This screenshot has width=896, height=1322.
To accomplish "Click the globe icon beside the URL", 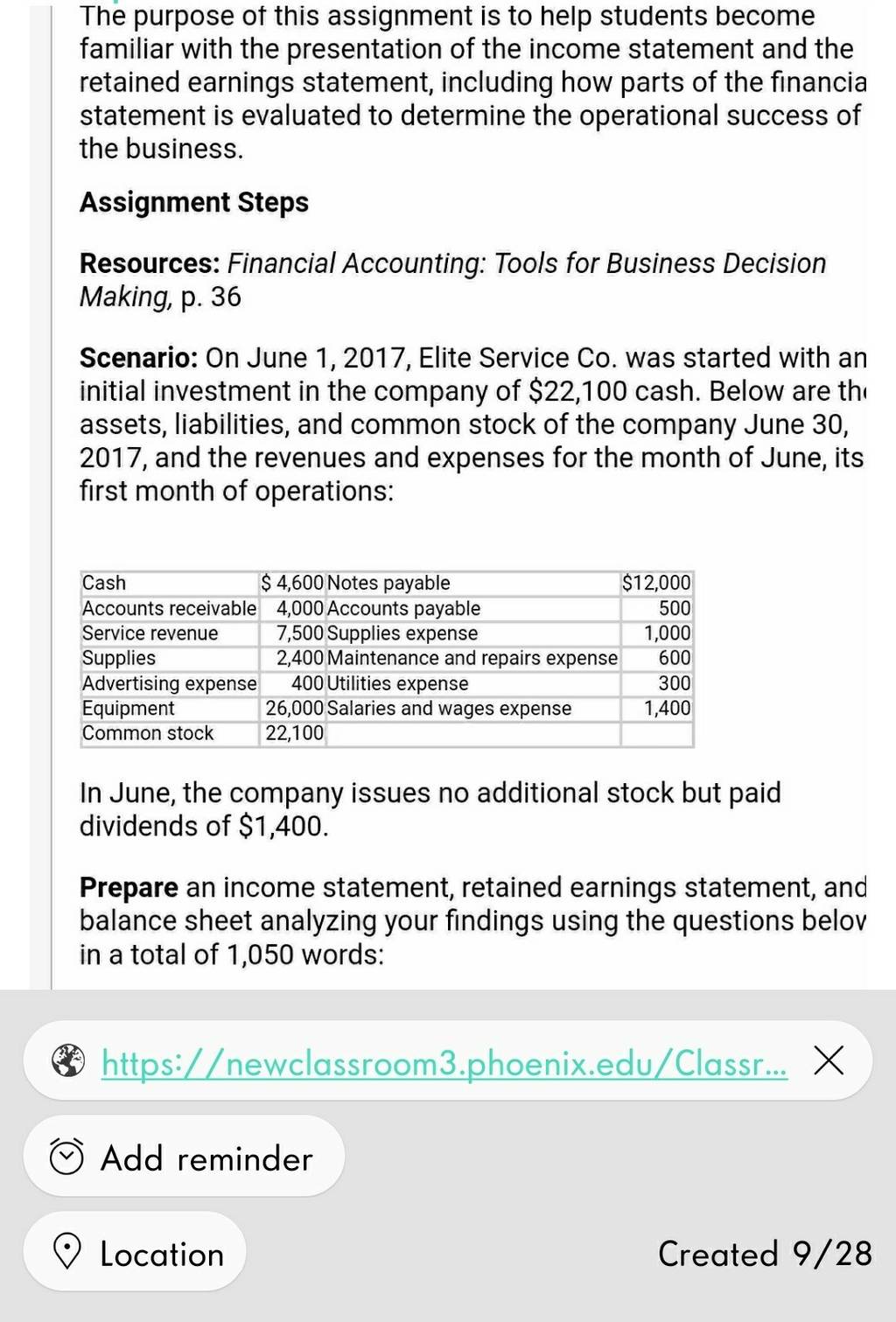I will (68, 1062).
